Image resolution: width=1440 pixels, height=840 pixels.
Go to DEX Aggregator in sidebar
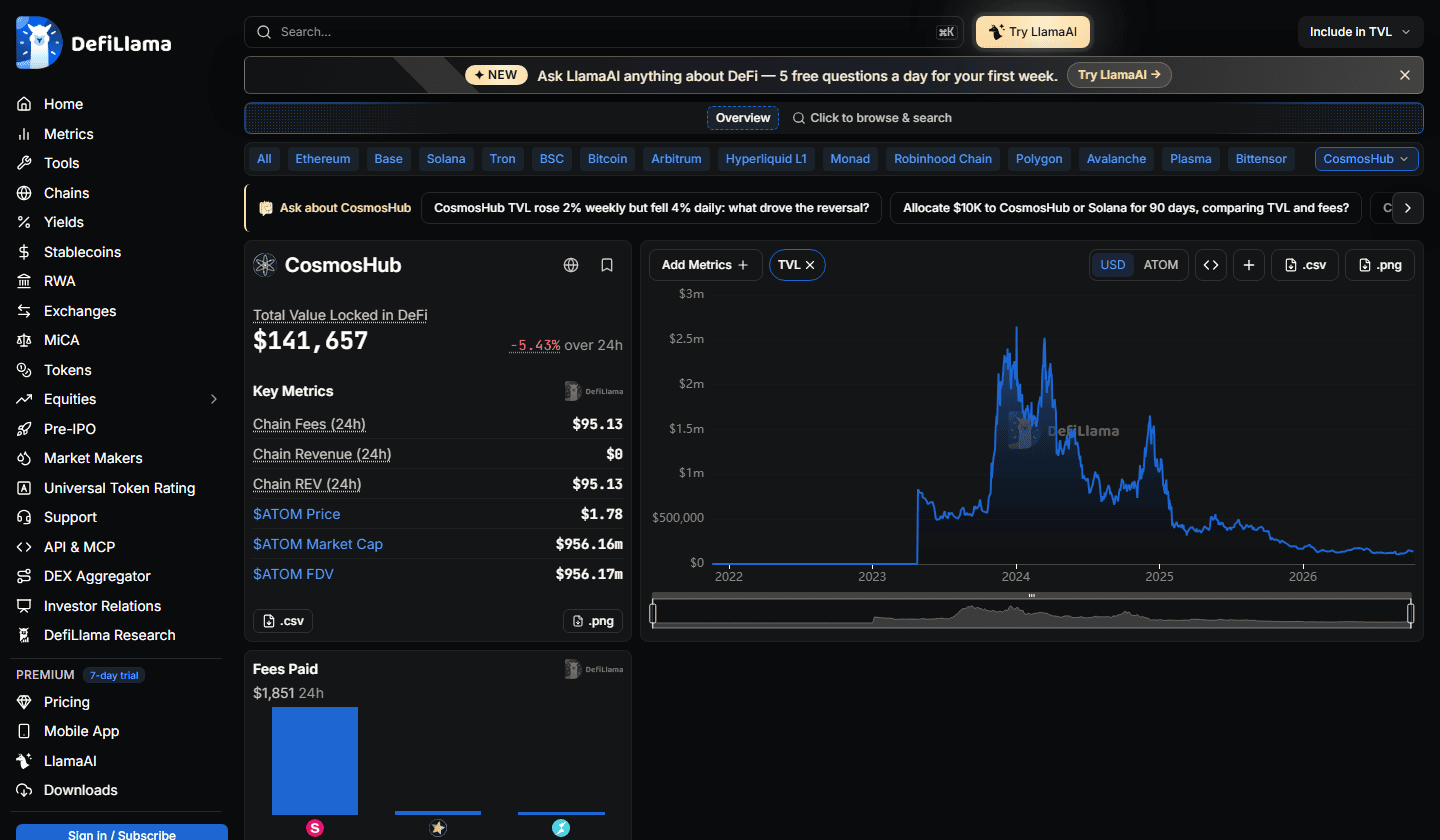coord(97,576)
